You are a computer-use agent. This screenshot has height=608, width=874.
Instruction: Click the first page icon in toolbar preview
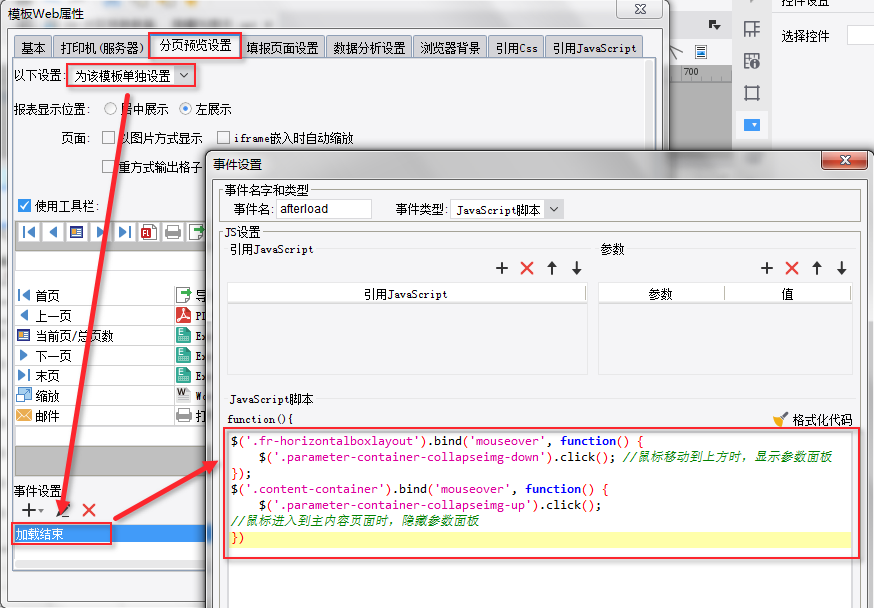[x=29, y=232]
